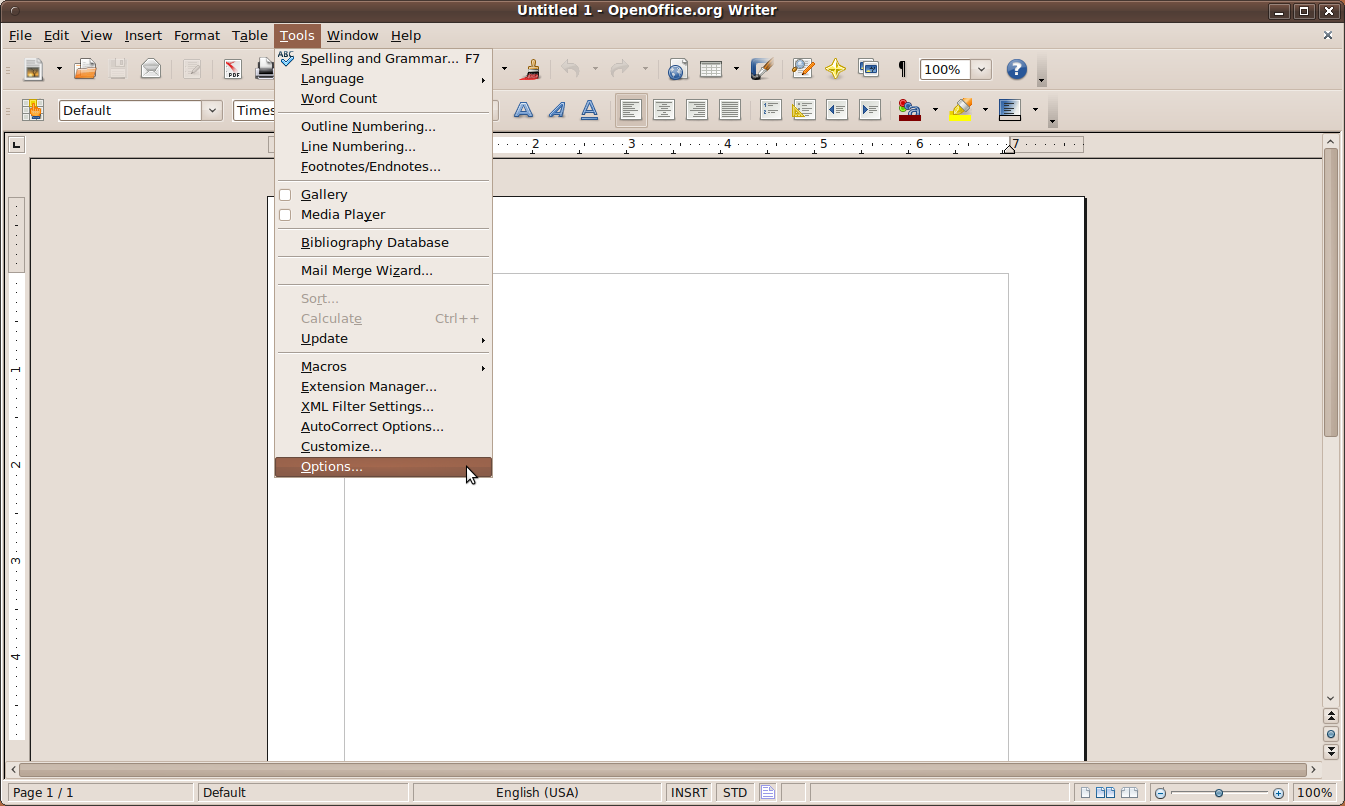This screenshot has height=806, width=1345.
Task: Toggle nonprinting characters pilcrow icon
Action: (902, 69)
